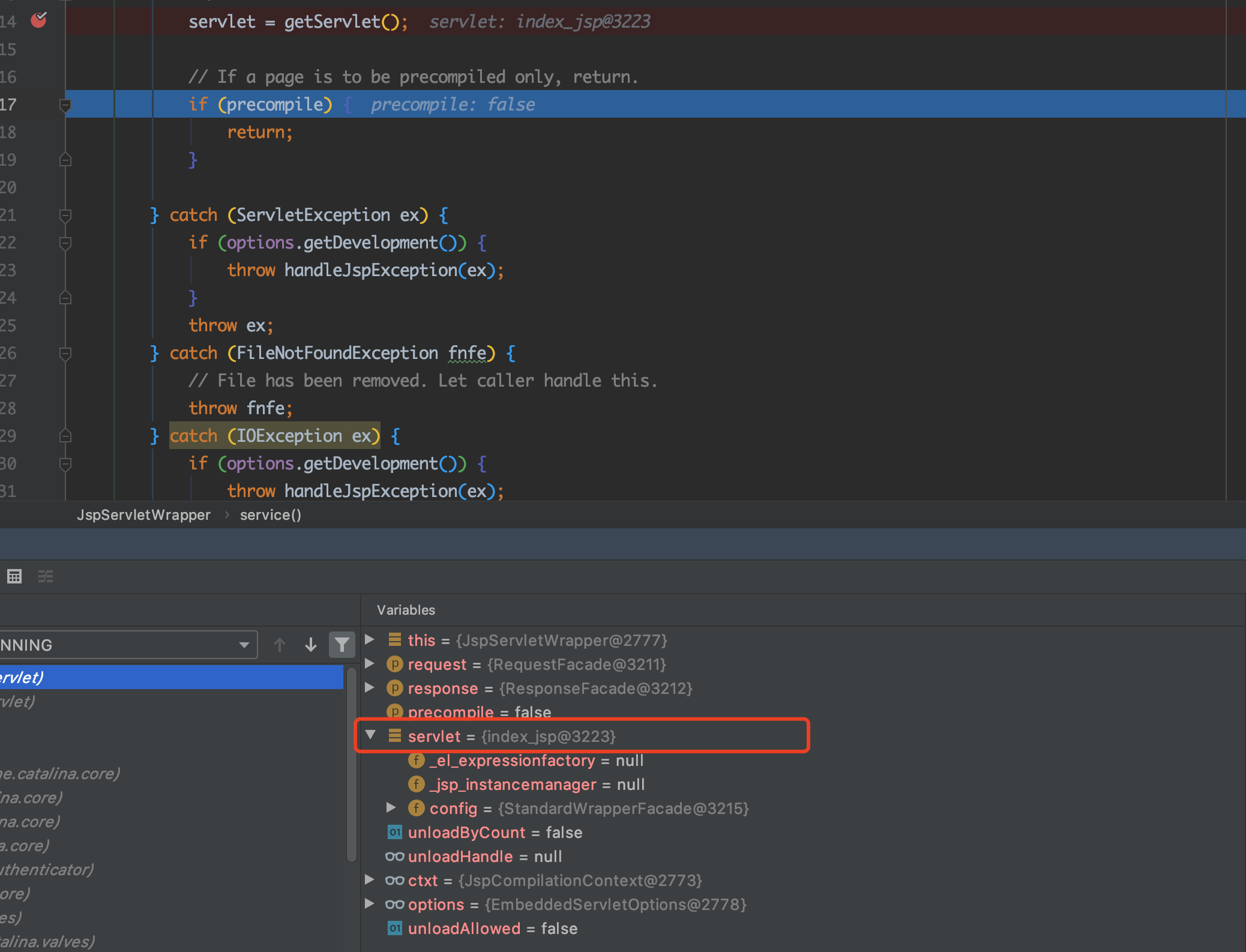Click the breakpoint icon on line 14
1246x952 pixels.
tap(38, 20)
